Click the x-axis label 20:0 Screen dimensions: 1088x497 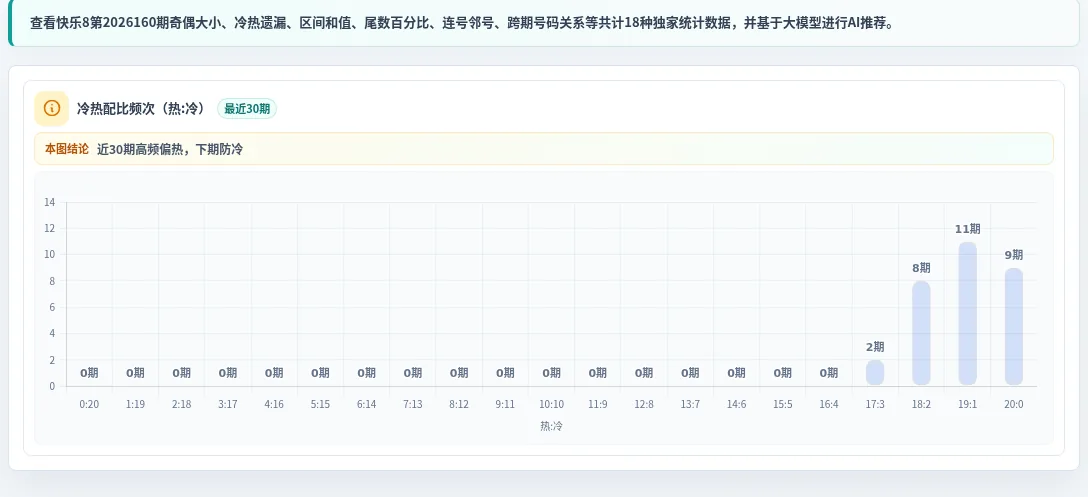coord(1014,404)
